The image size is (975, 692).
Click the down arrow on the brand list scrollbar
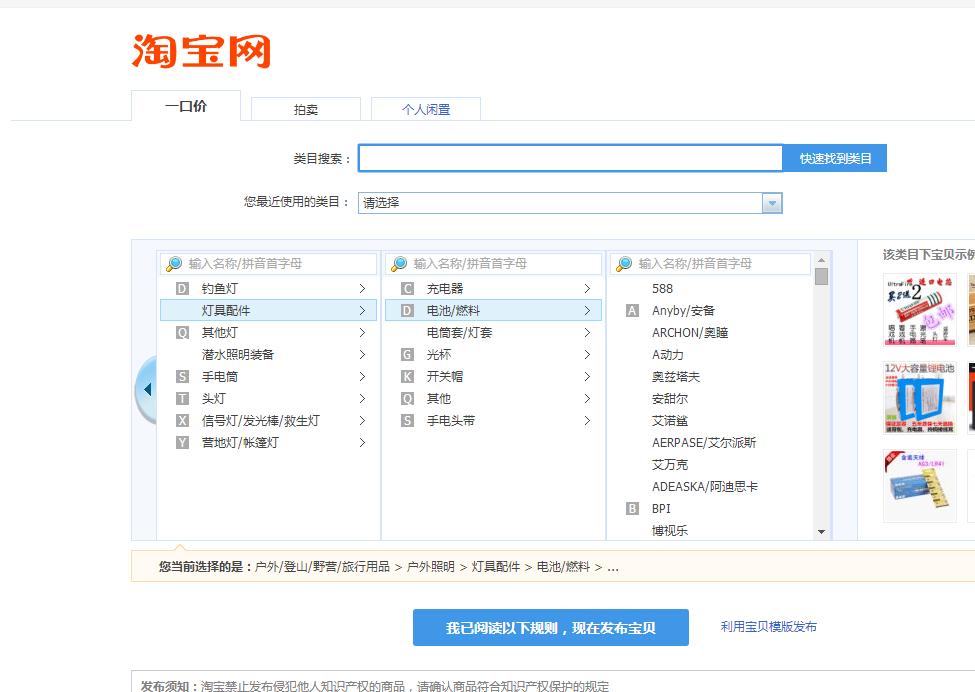pyautogui.click(x=822, y=532)
